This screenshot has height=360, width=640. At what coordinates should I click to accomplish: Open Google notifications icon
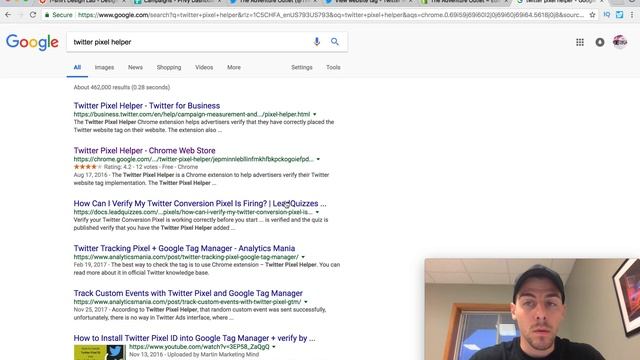(600, 42)
